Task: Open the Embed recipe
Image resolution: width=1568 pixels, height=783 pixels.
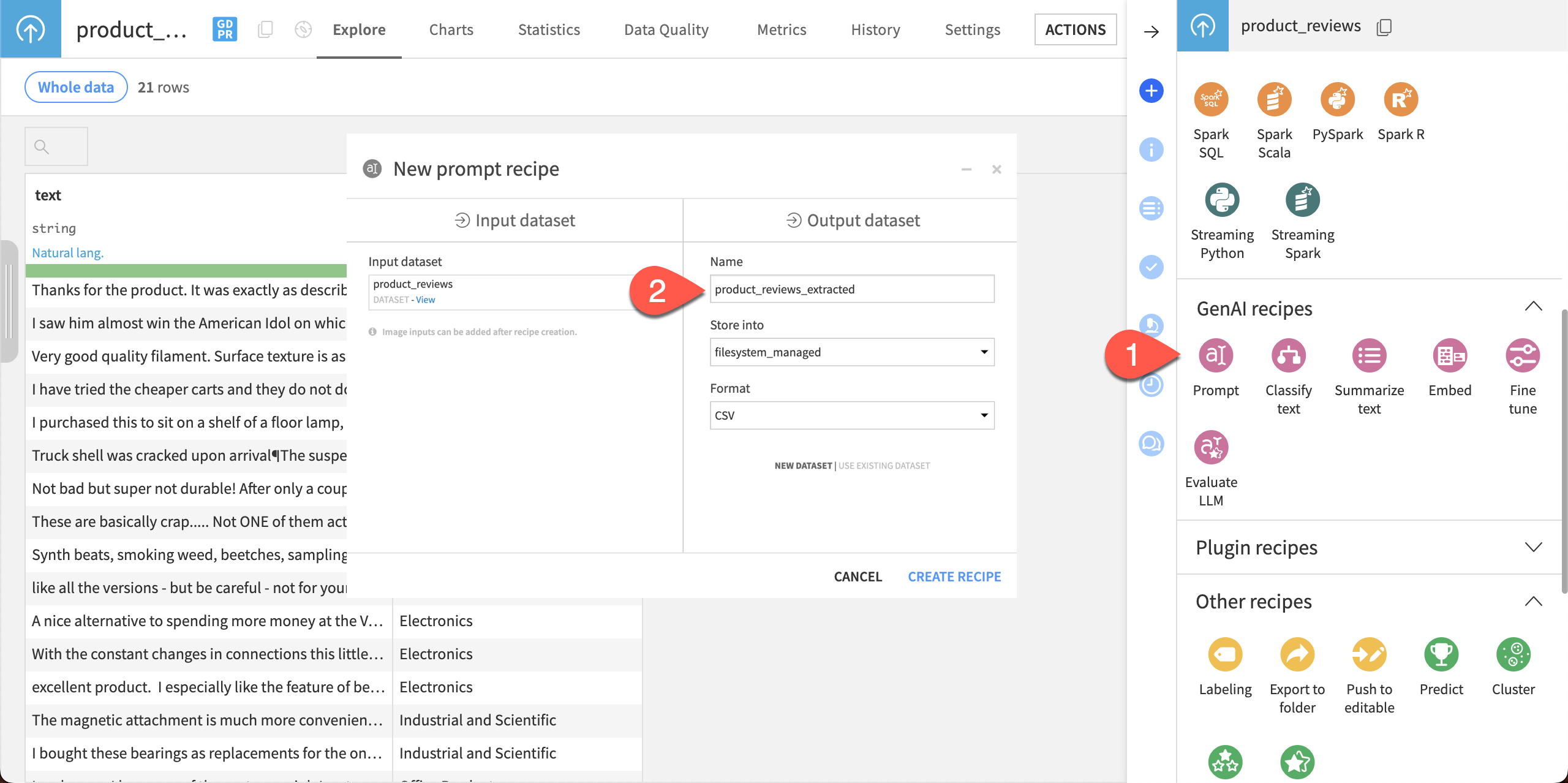Action: (1450, 355)
